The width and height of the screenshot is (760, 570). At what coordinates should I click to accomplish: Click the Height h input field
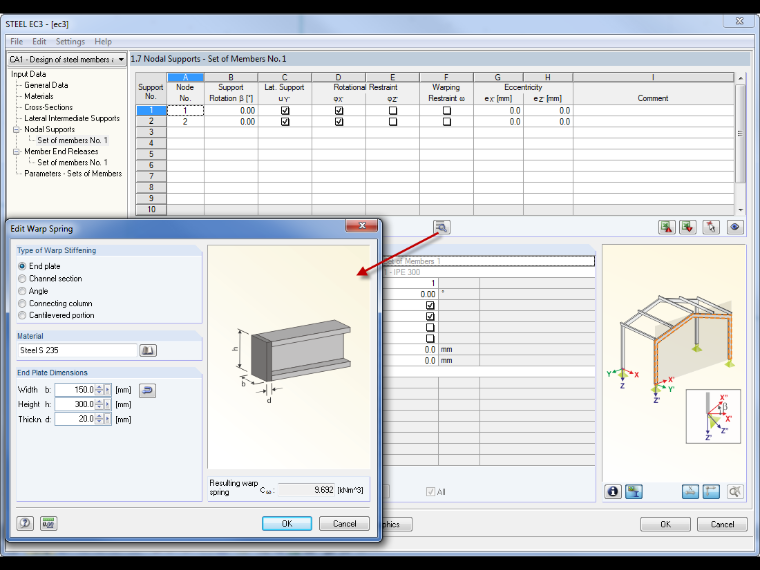[75, 404]
